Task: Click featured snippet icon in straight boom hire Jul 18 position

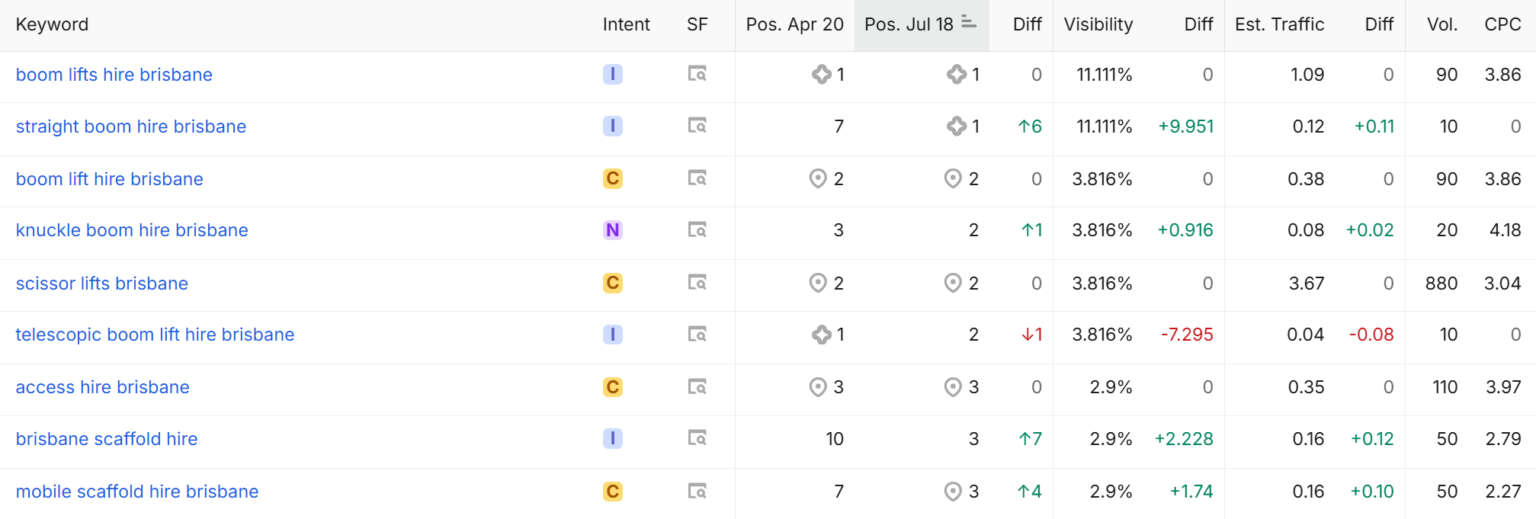Action: pyautogui.click(x=956, y=126)
